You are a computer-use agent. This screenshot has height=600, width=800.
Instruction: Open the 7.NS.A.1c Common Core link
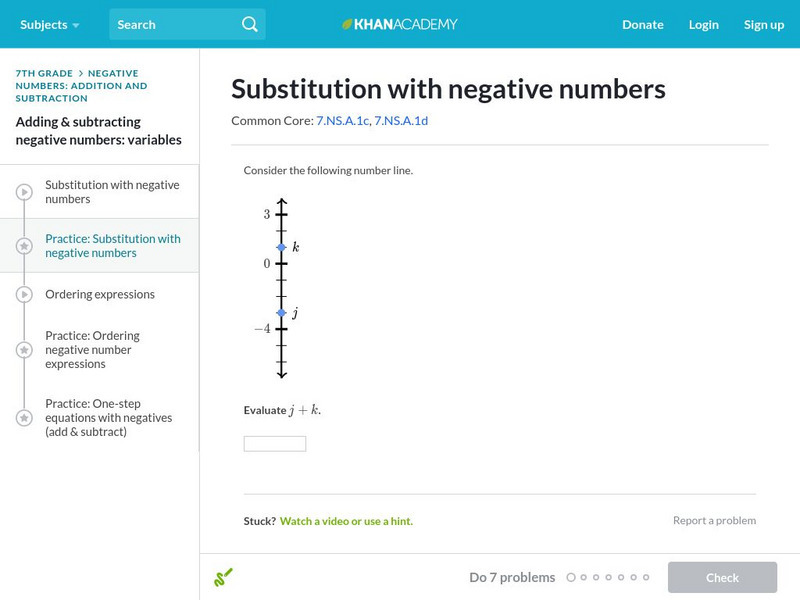click(x=342, y=121)
